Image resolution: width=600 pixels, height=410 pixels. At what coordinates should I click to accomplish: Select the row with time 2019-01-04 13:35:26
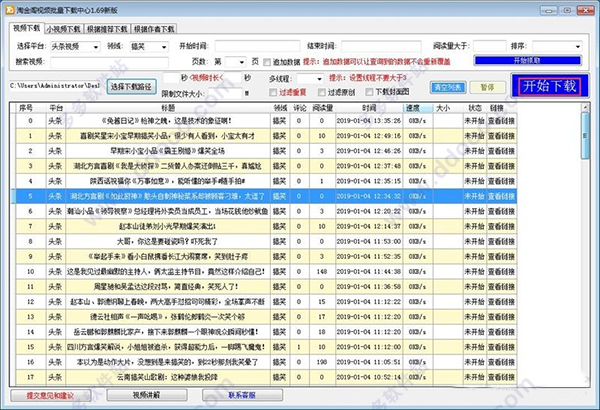(x=266, y=121)
